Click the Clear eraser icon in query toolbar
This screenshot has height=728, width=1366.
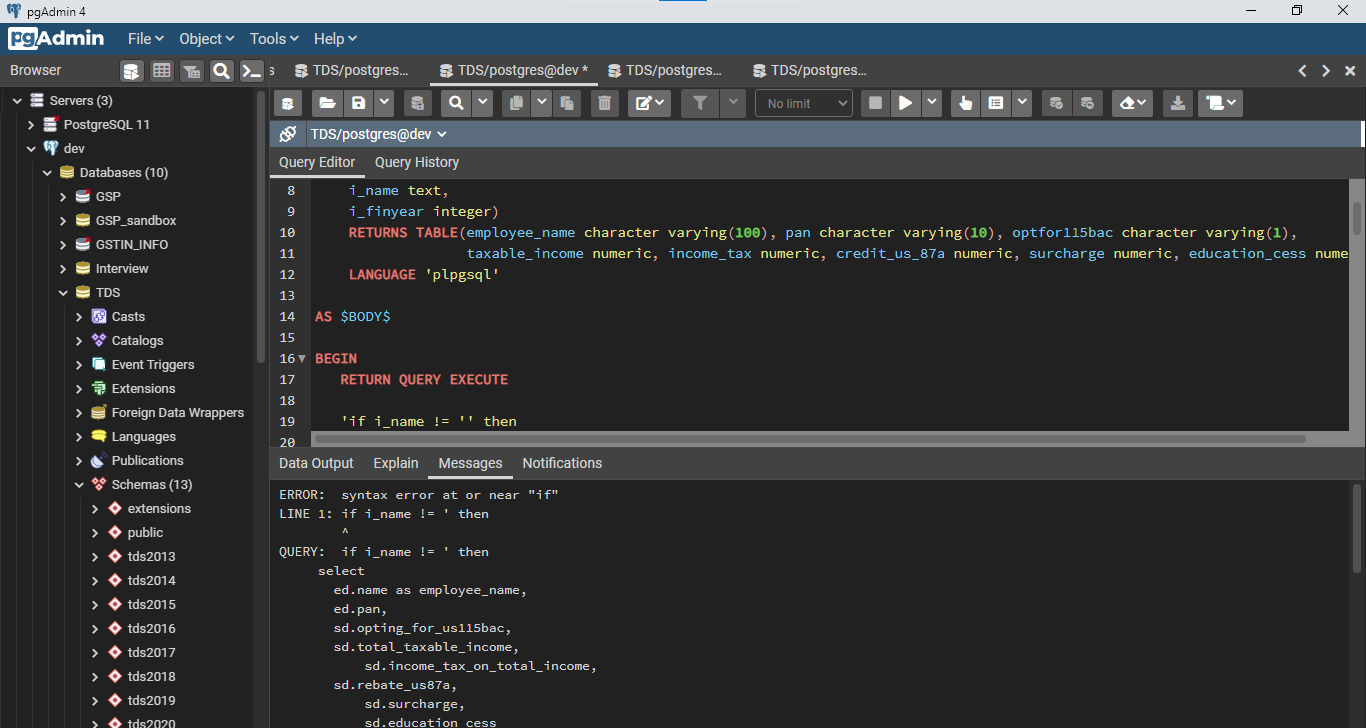coord(1133,103)
